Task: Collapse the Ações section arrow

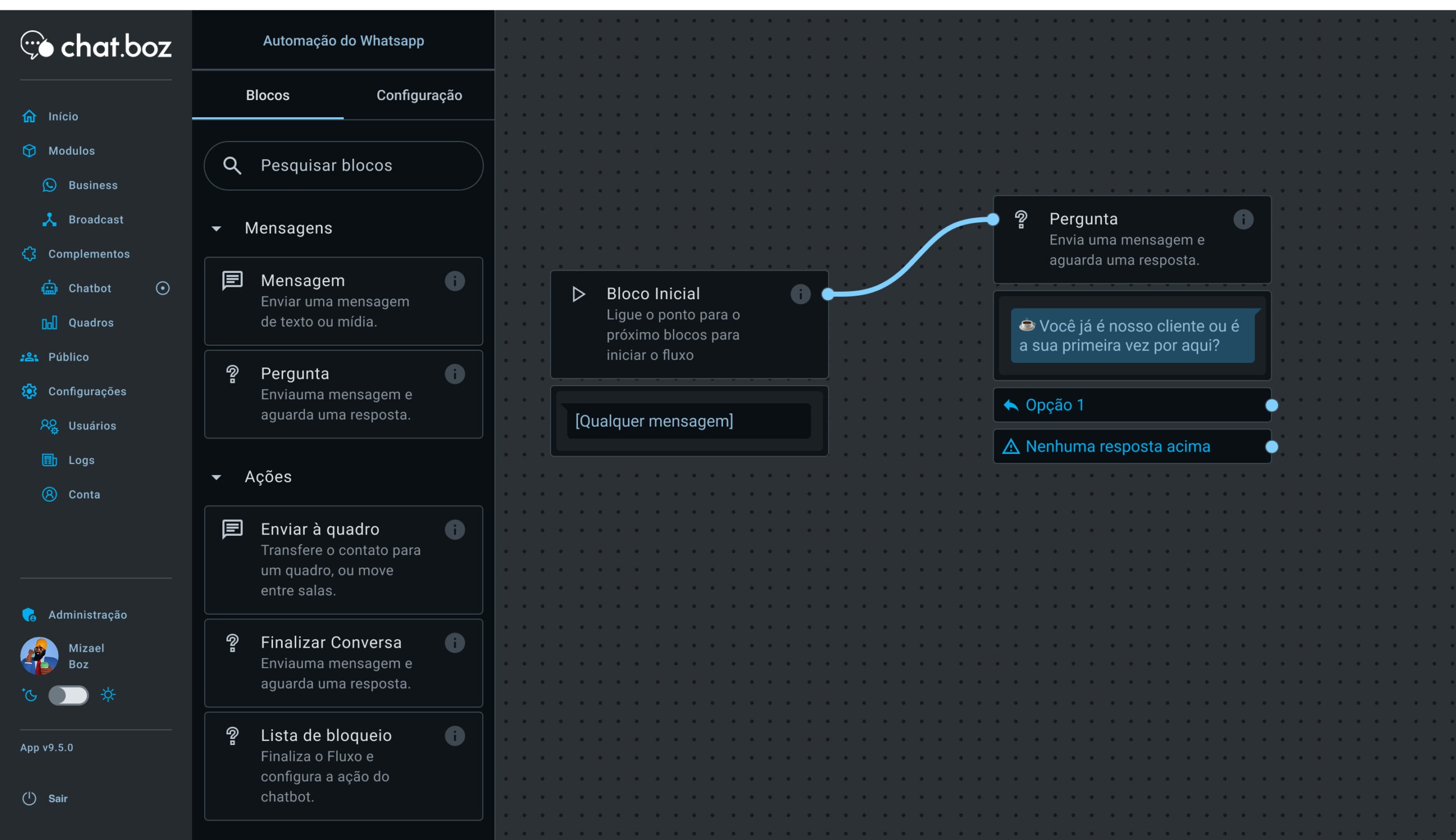Action: pyautogui.click(x=216, y=477)
